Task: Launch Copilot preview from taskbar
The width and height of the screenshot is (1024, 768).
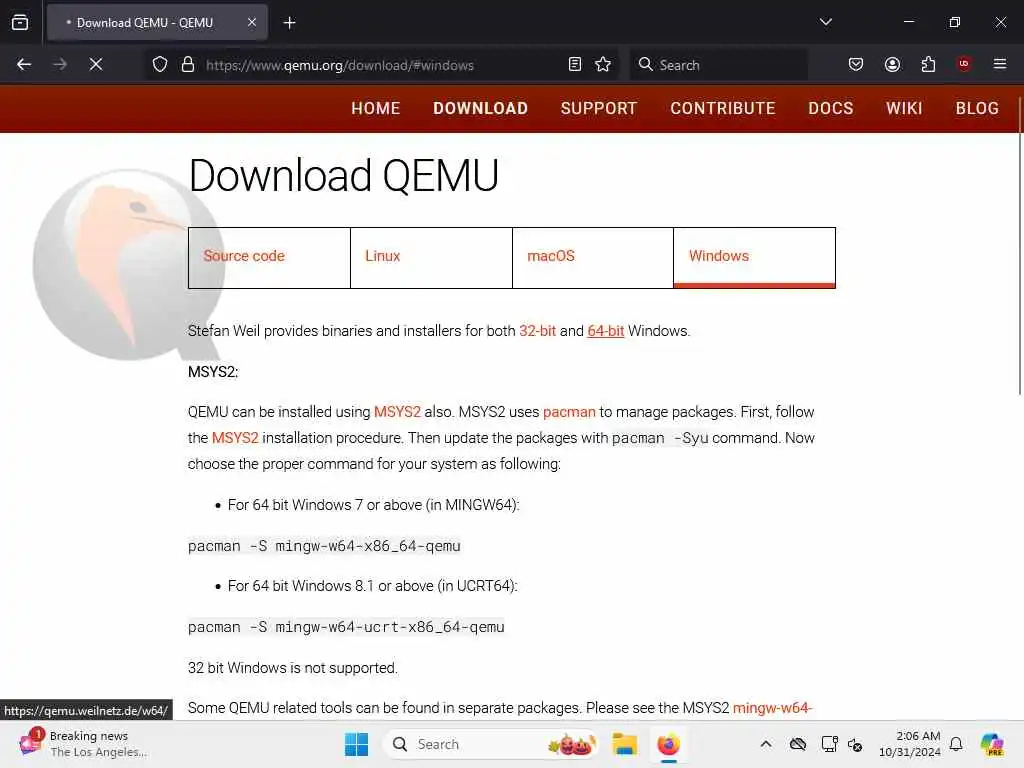Action: coord(993,744)
